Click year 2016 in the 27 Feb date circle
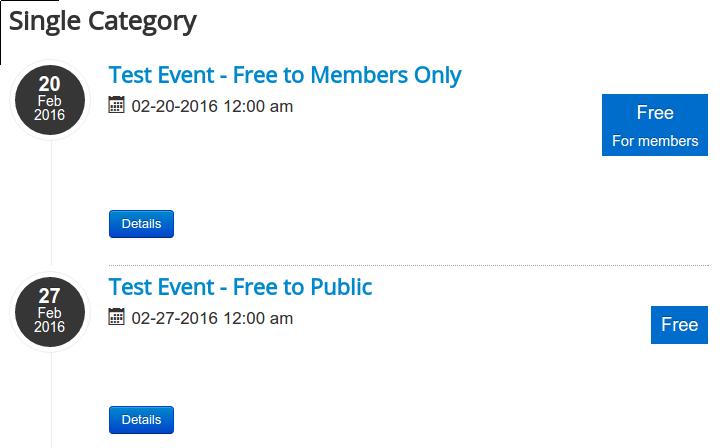Screen dimensions: 725x448 (49, 327)
